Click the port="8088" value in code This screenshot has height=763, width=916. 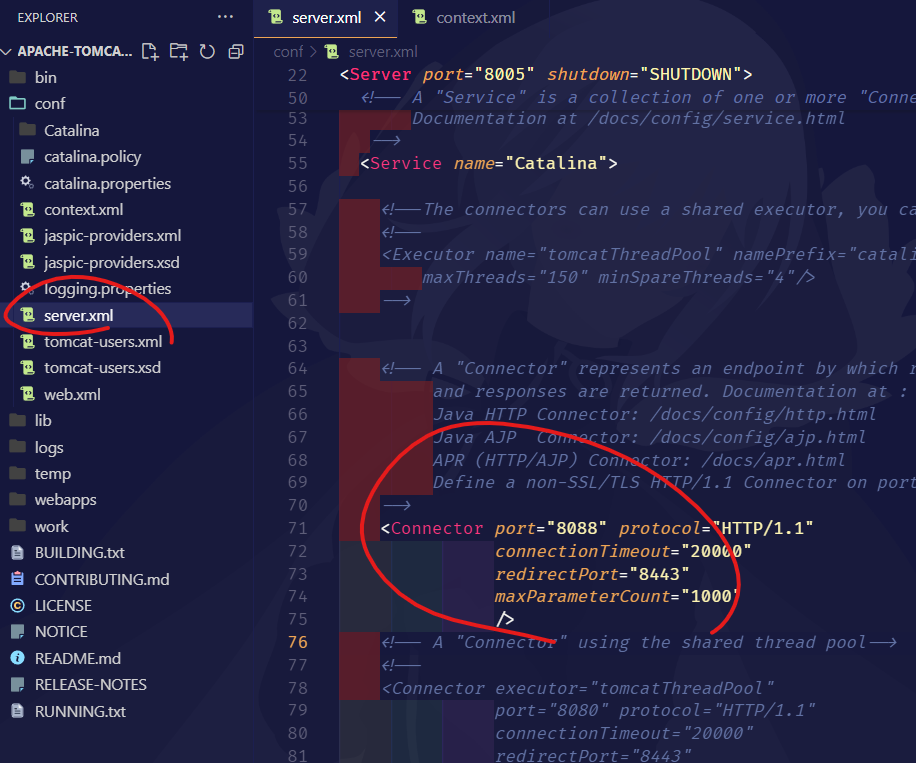click(x=550, y=528)
